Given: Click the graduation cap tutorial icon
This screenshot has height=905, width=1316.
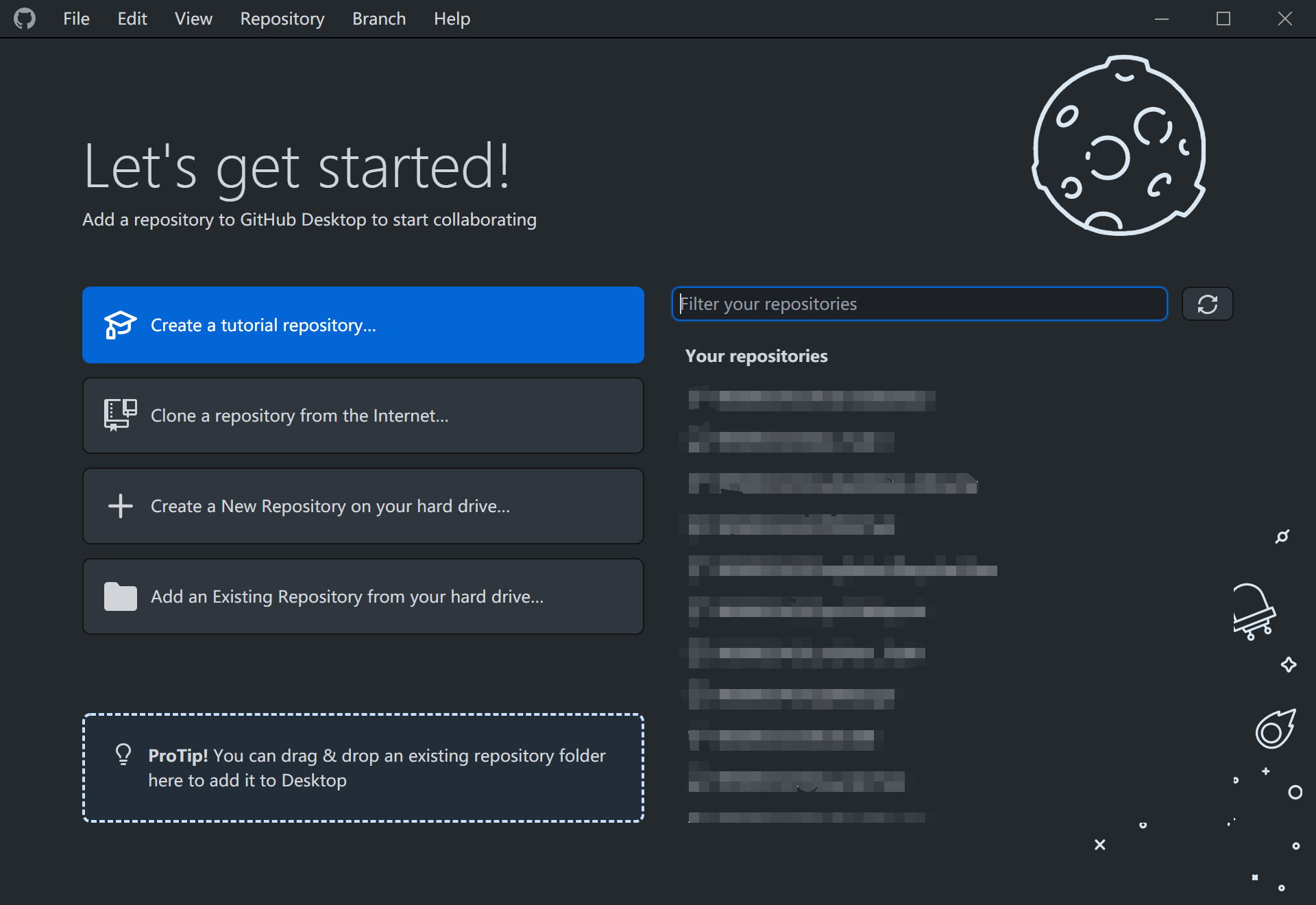Looking at the screenshot, I should (120, 325).
